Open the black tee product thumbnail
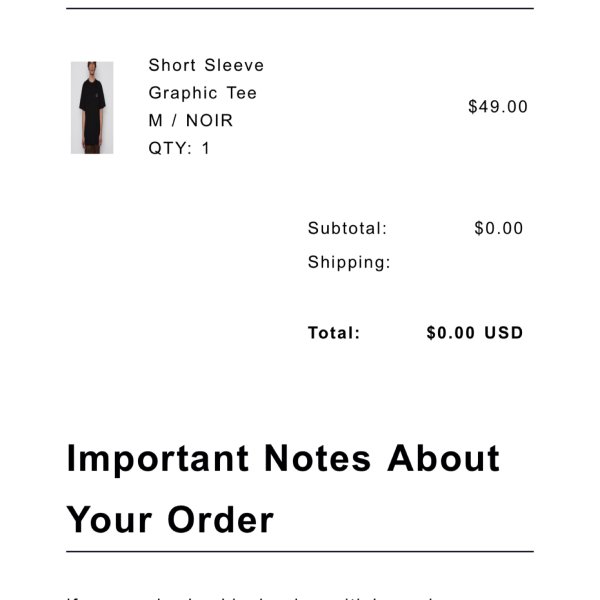600x600 pixels. 92,108
